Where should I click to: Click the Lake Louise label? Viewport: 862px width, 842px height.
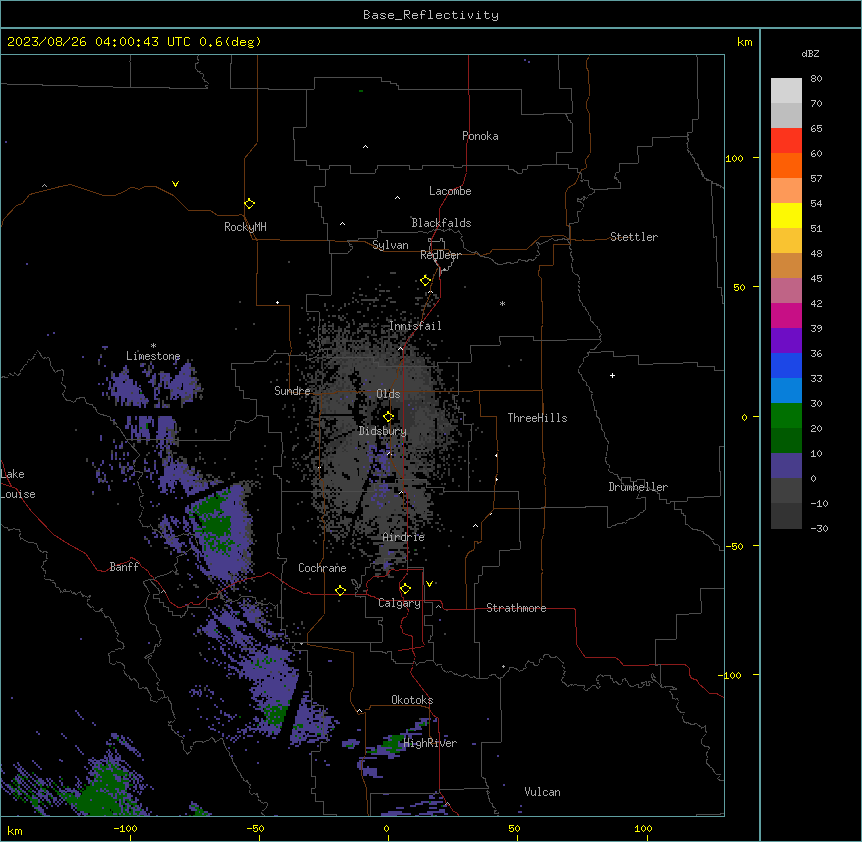18,484
